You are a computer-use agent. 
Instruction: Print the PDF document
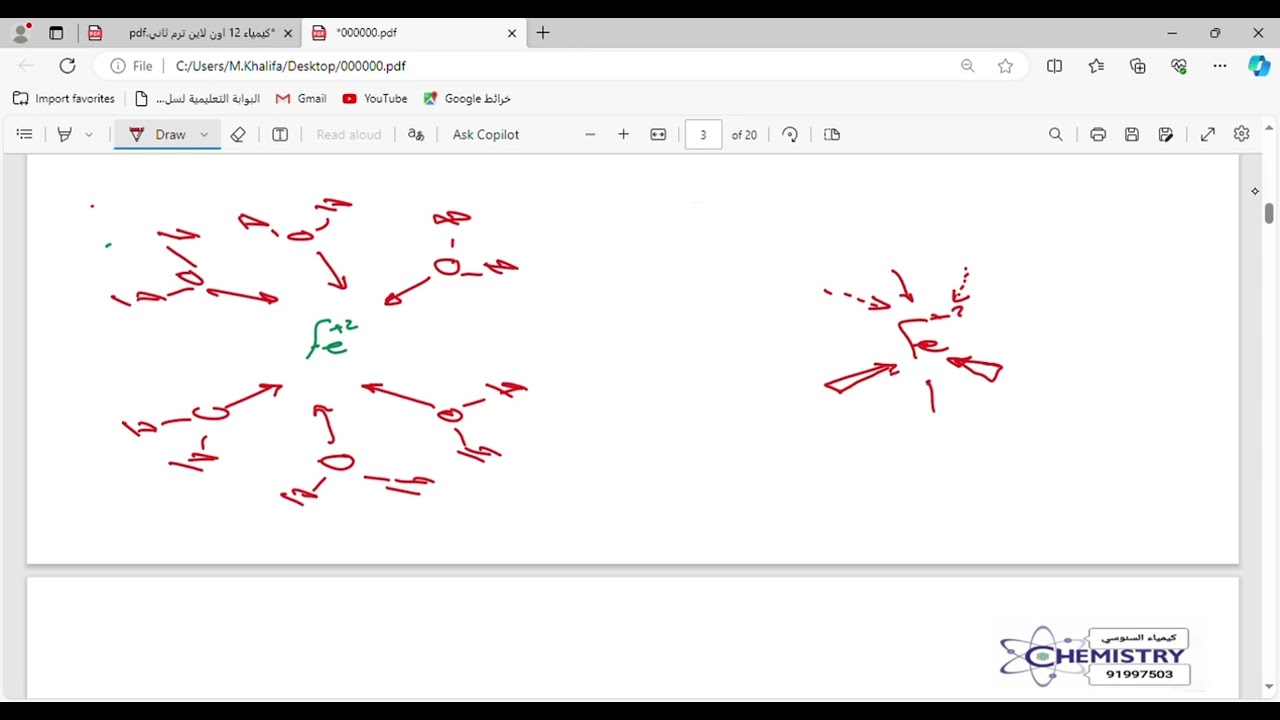(1098, 134)
